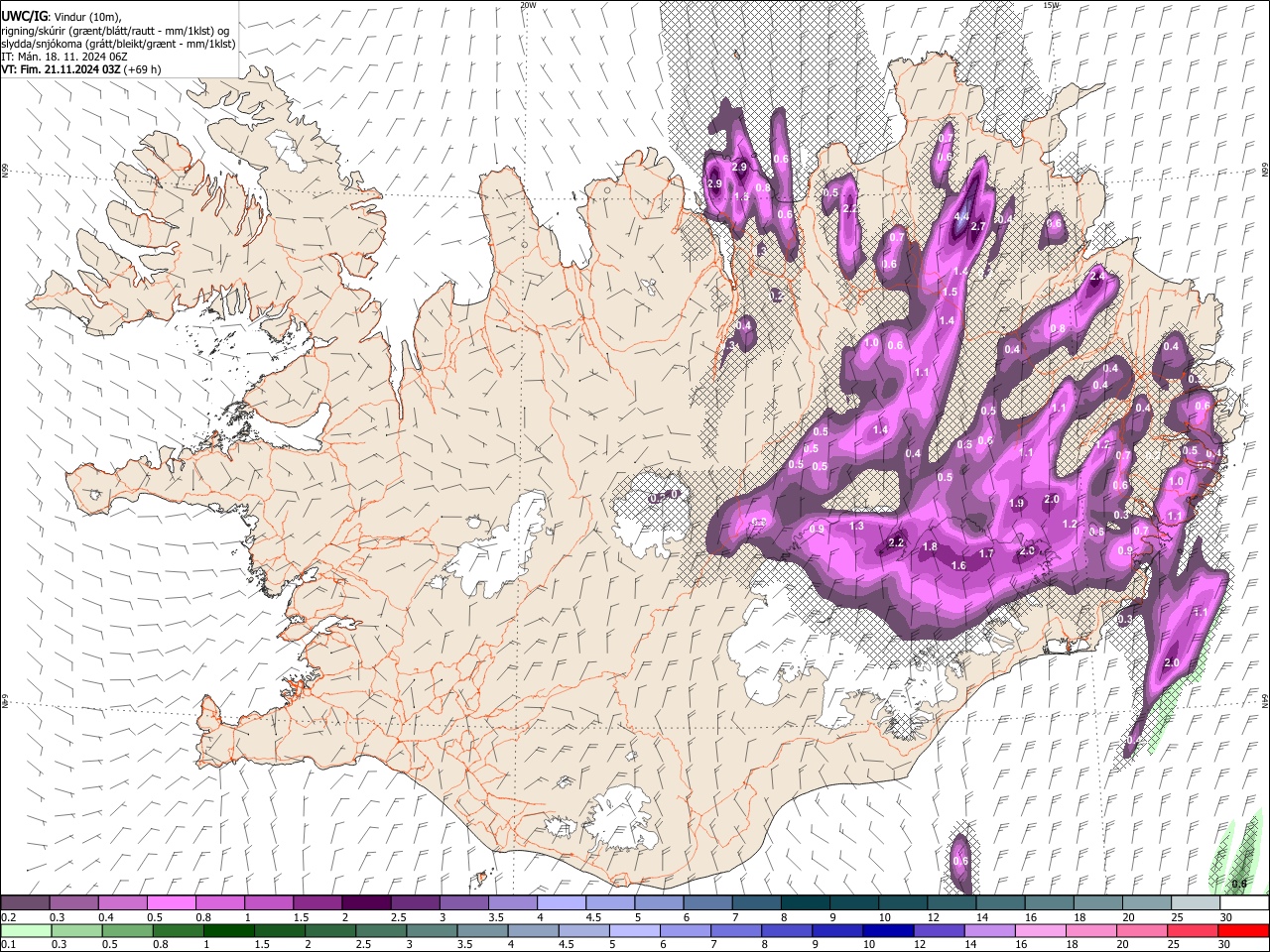Select the "1.3" snowfall value on the map
1270x952 pixels.
click(x=857, y=526)
